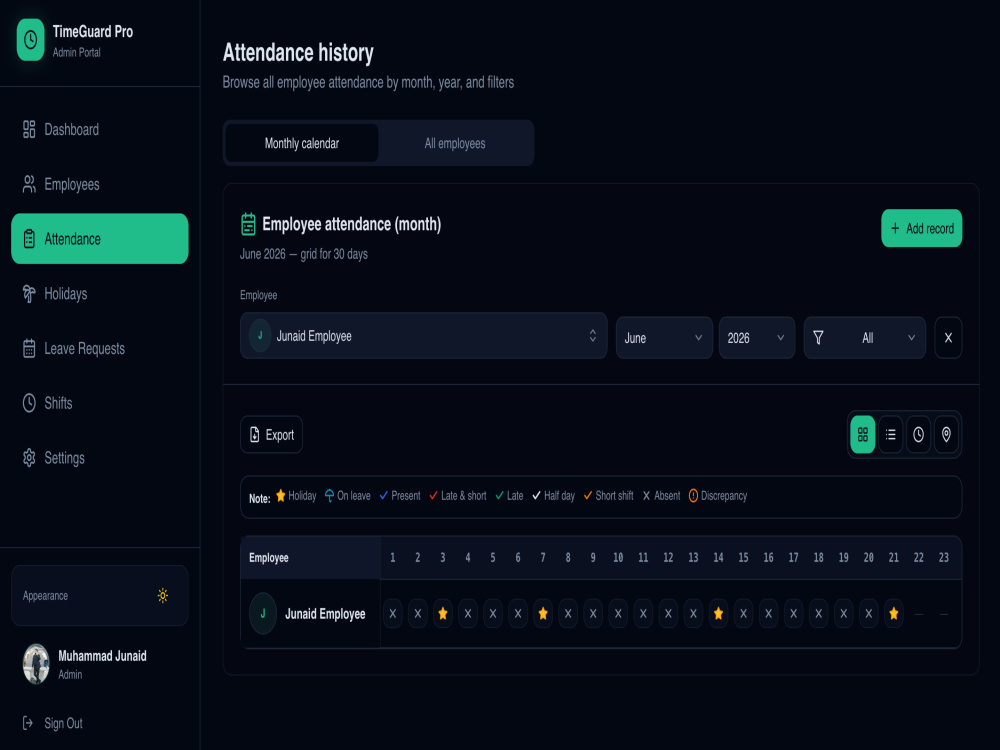1000x750 pixels.
Task: Switch to the list view icon
Action: click(x=891, y=434)
